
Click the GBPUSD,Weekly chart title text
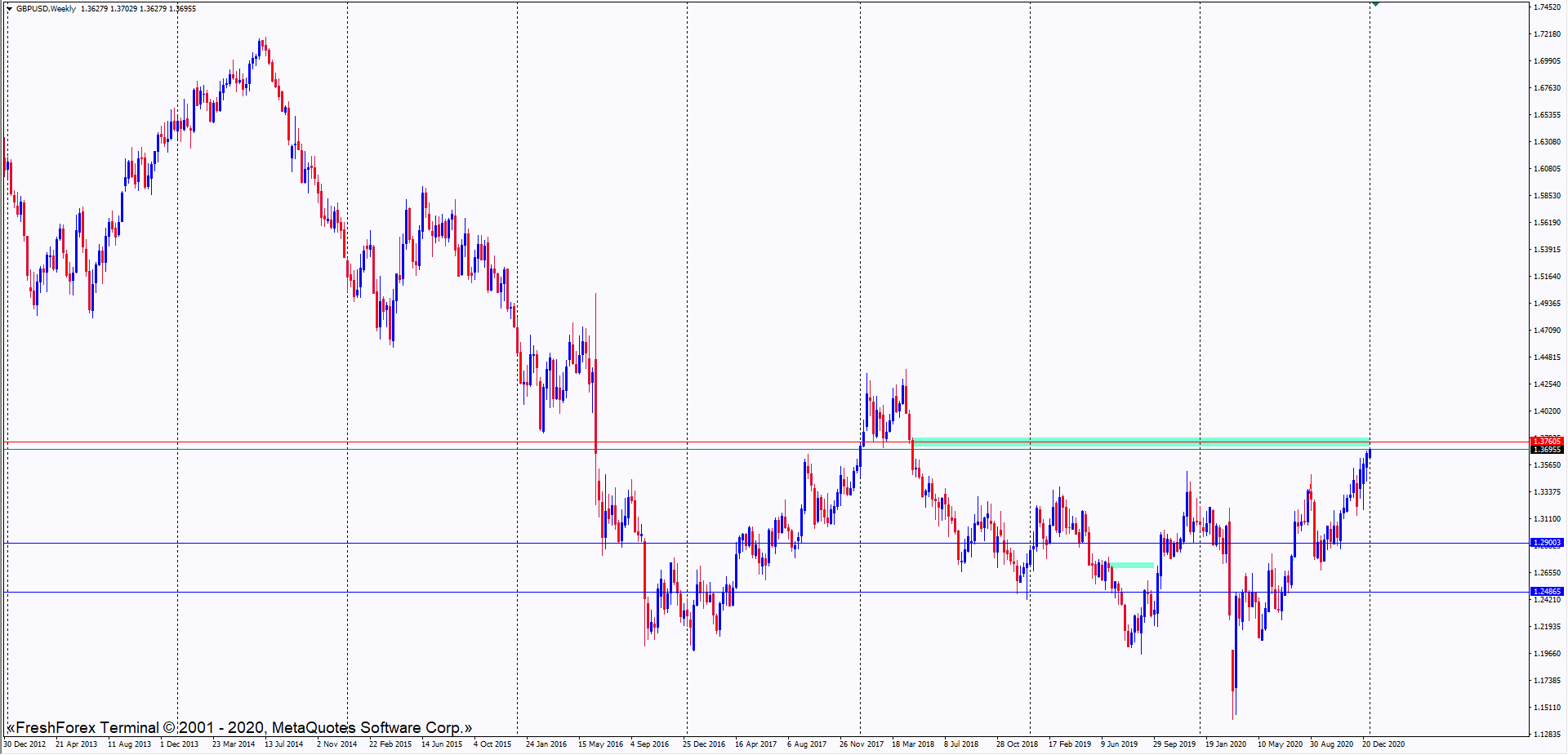coord(46,9)
